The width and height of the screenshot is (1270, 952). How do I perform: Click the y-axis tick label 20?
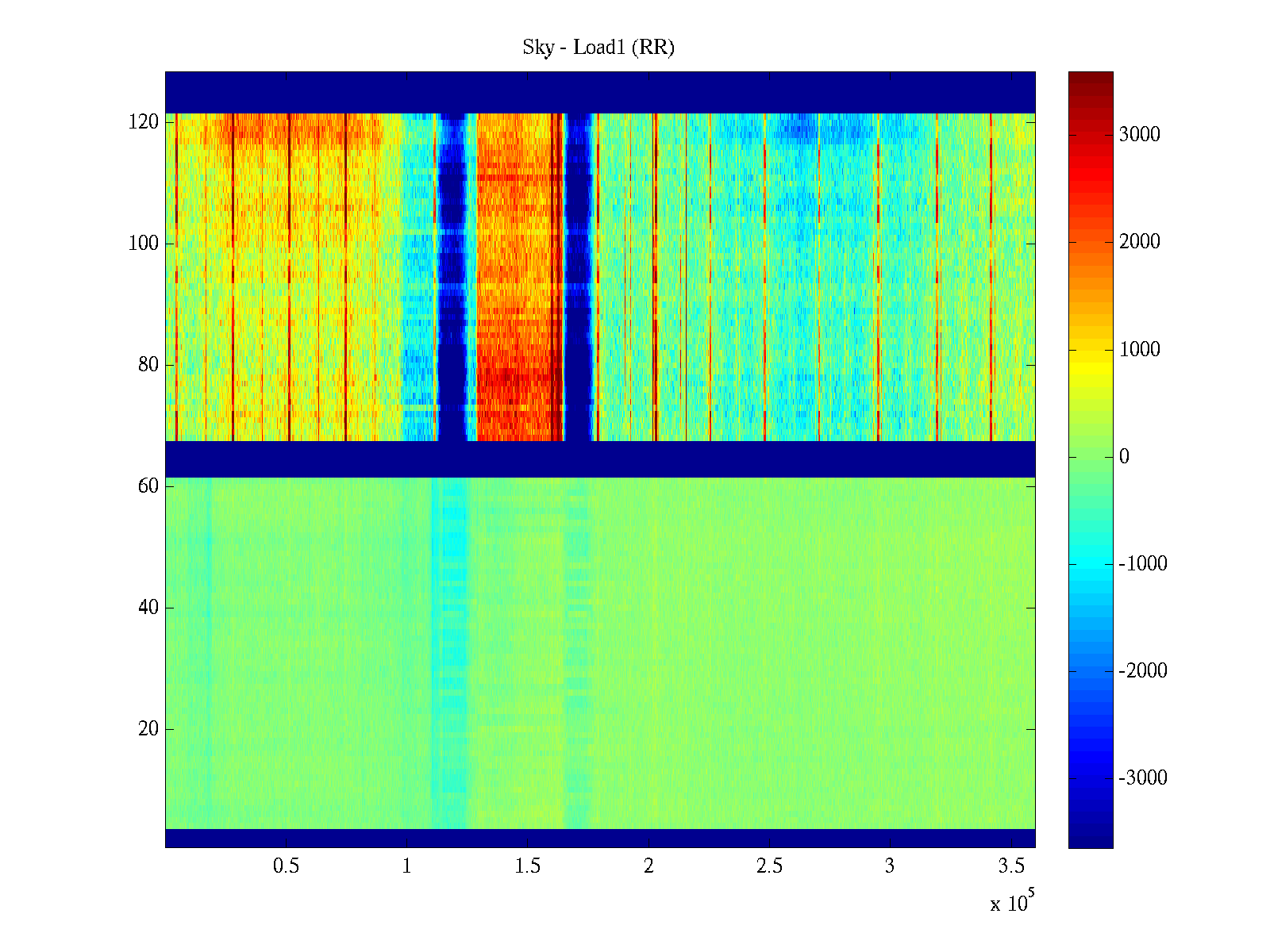click(148, 729)
